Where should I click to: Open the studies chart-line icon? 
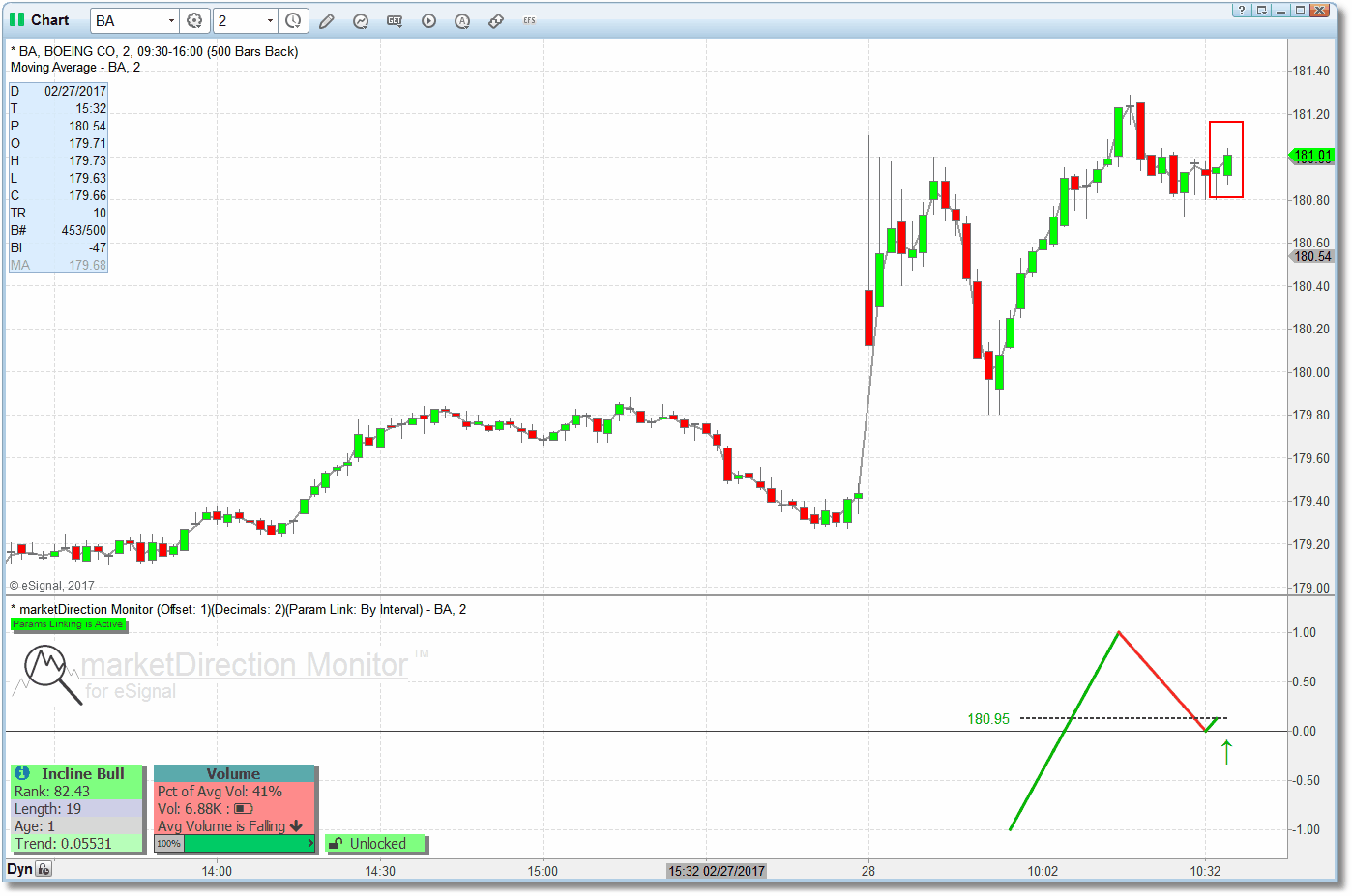click(361, 21)
